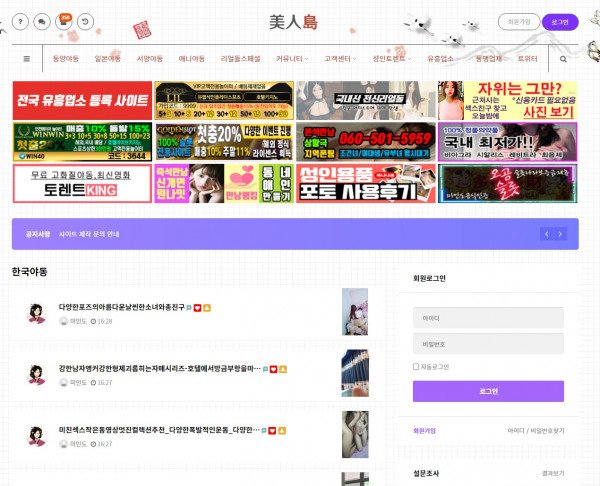The height and width of the screenshot is (486, 600).
Task: Go to the previous notice with the left arrow
Action: 547,234
